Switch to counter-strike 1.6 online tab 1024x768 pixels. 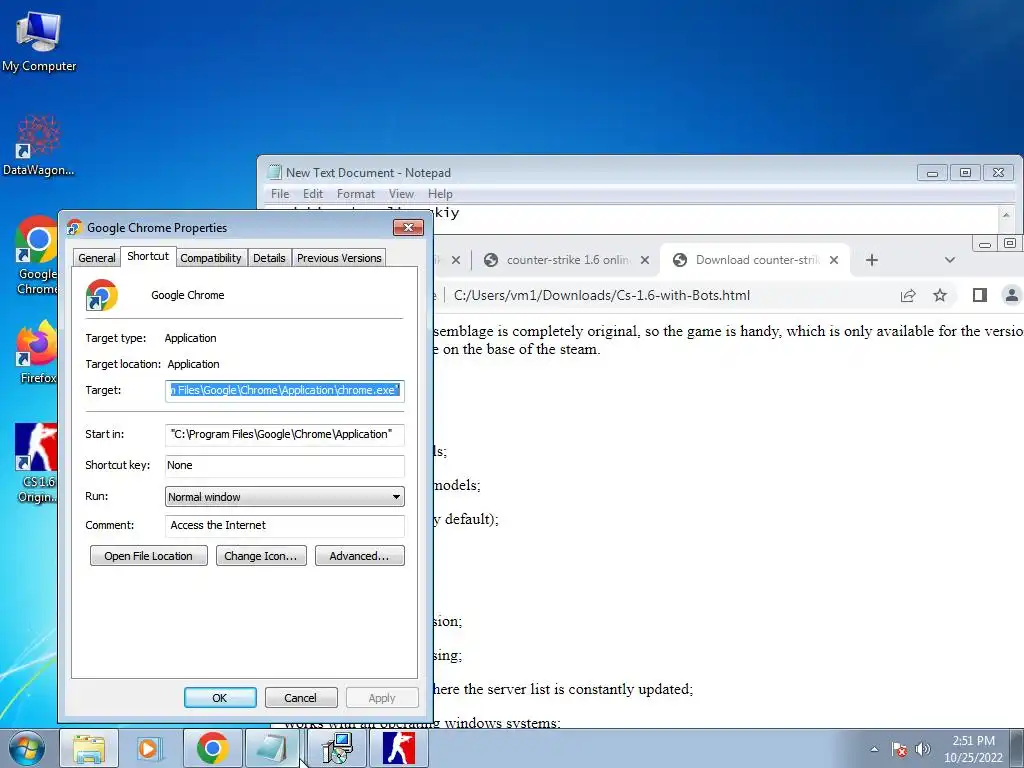click(567, 260)
